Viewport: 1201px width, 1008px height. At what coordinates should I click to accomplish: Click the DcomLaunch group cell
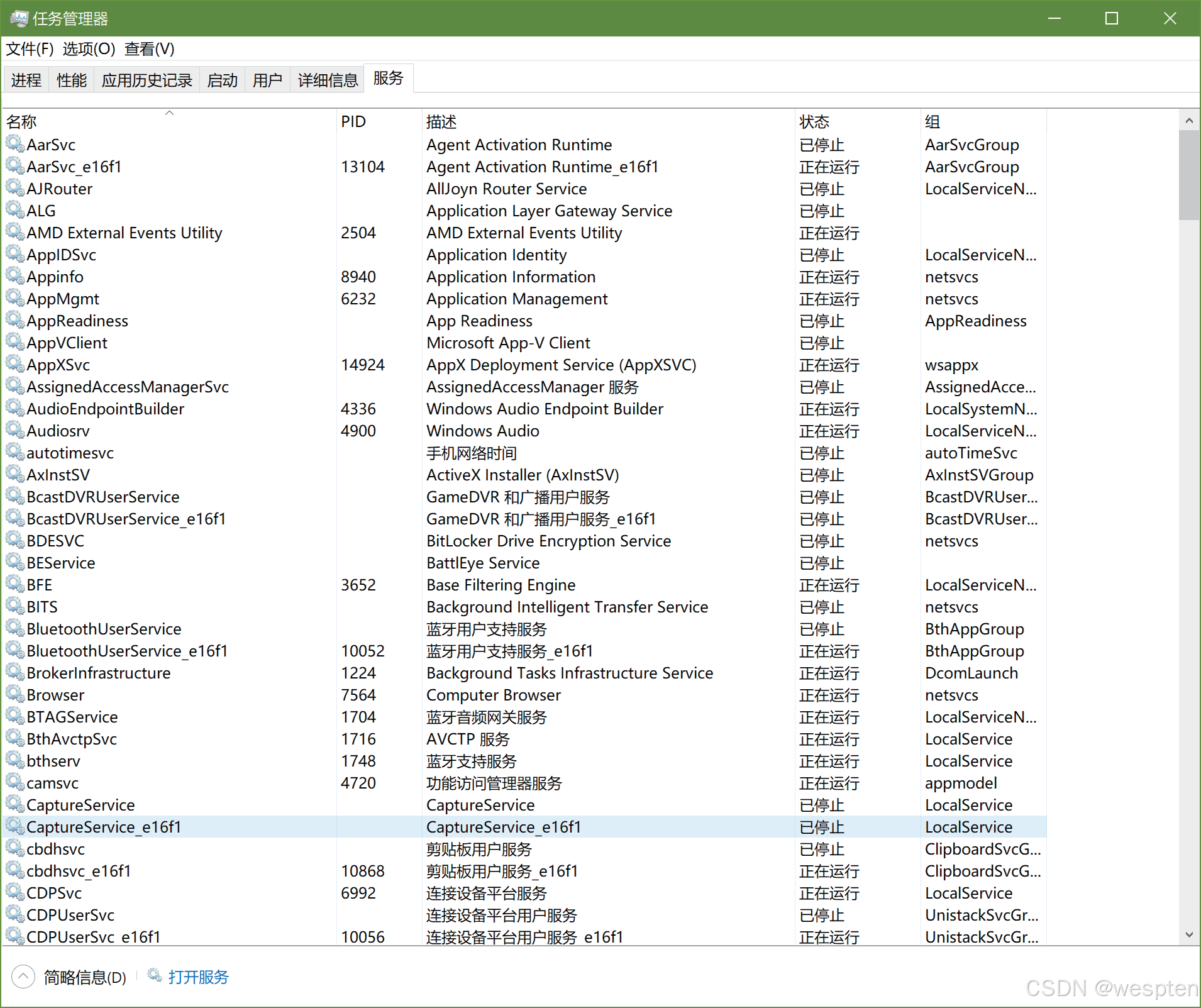coord(971,673)
